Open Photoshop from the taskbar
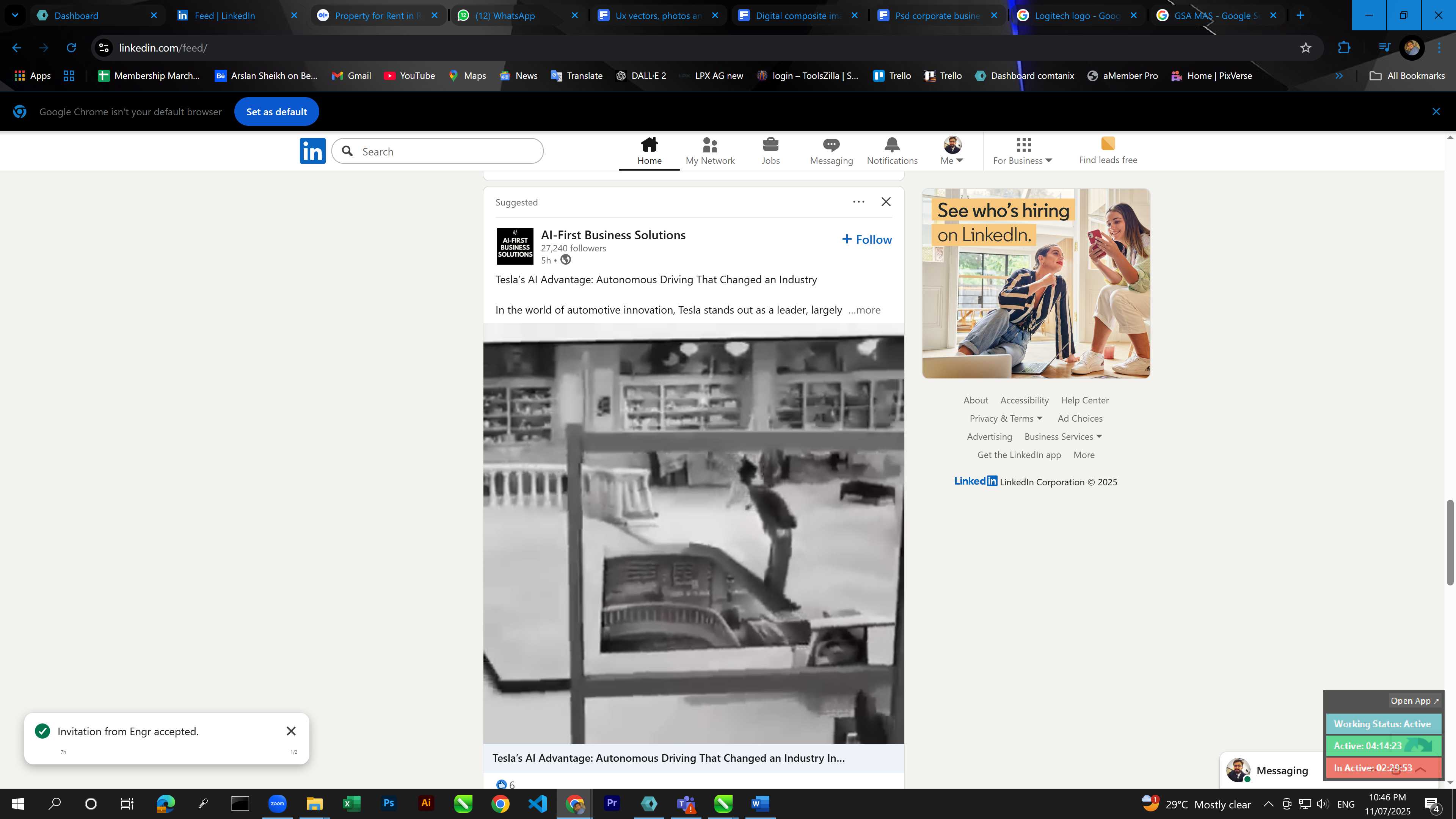Screen dimensions: 1456x819 click(x=388, y=803)
